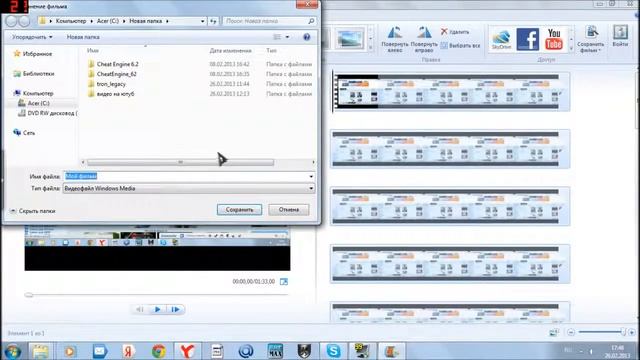
Task: Click the preview seek slider handle
Action: (x=29, y=295)
